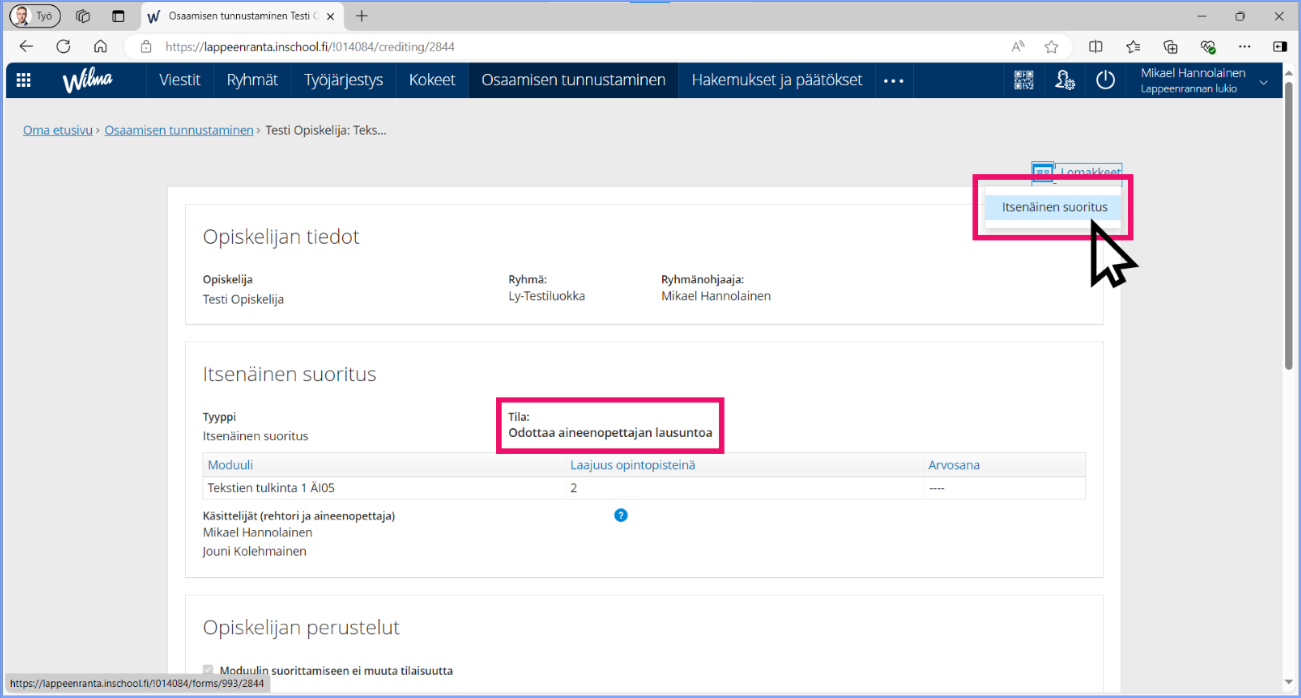Toggle the browser sidebar icon

[x=1280, y=46]
